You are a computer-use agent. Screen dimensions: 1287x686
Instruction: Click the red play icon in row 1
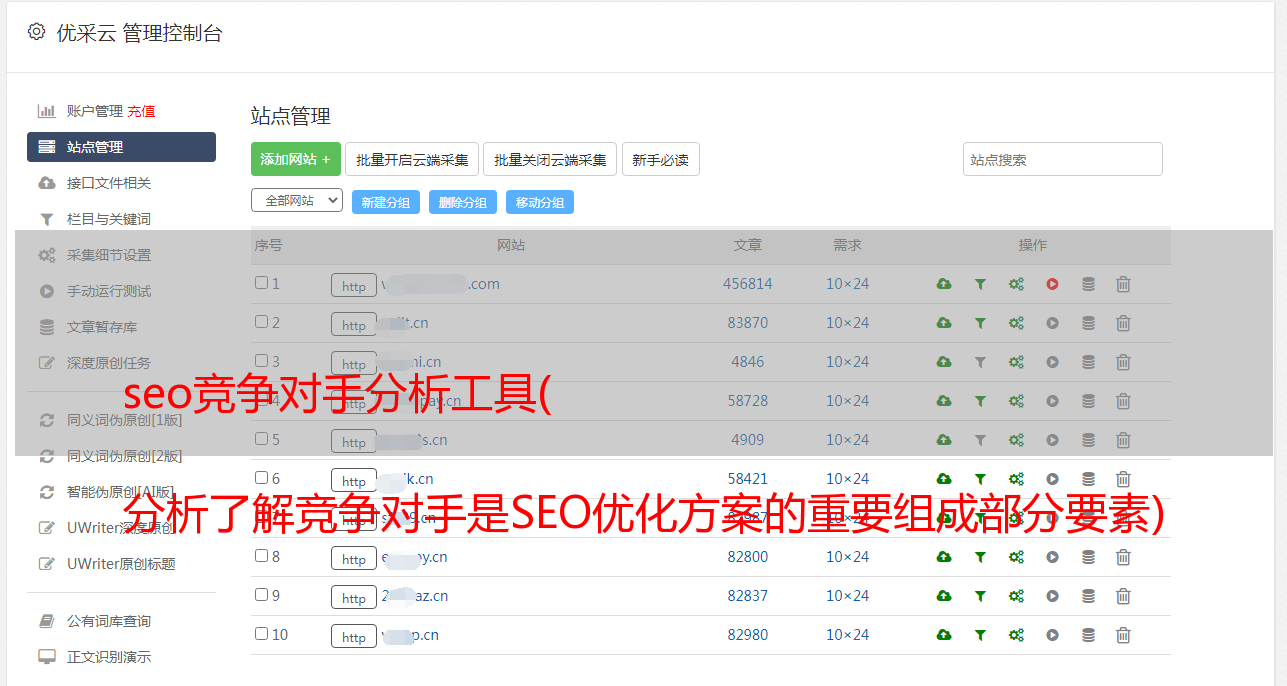[x=1052, y=284]
